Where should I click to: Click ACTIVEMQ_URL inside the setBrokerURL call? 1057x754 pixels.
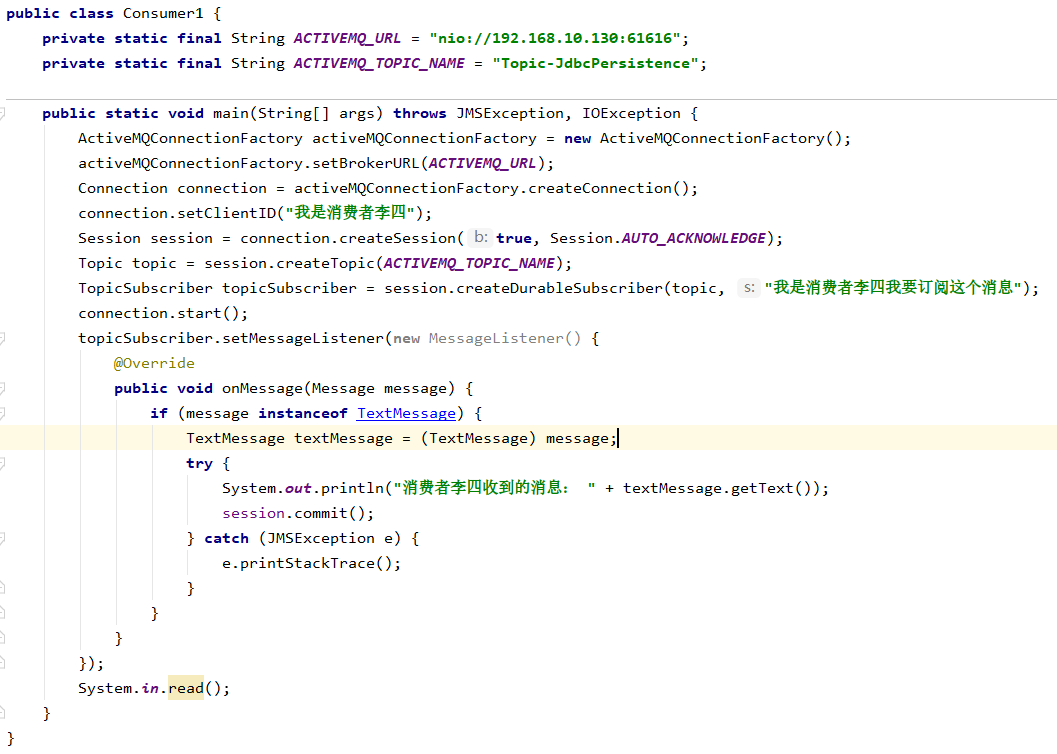[482, 163]
